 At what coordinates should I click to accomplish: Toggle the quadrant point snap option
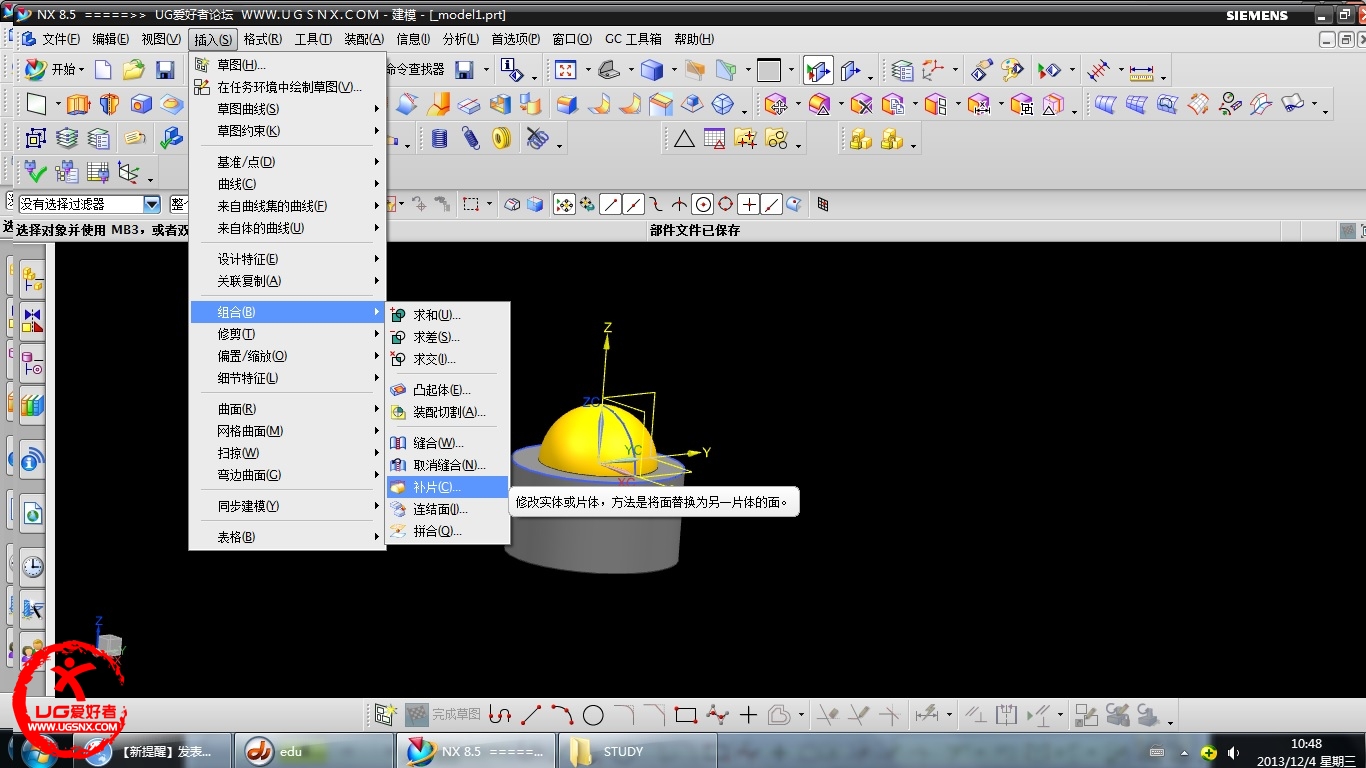pos(726,204)
